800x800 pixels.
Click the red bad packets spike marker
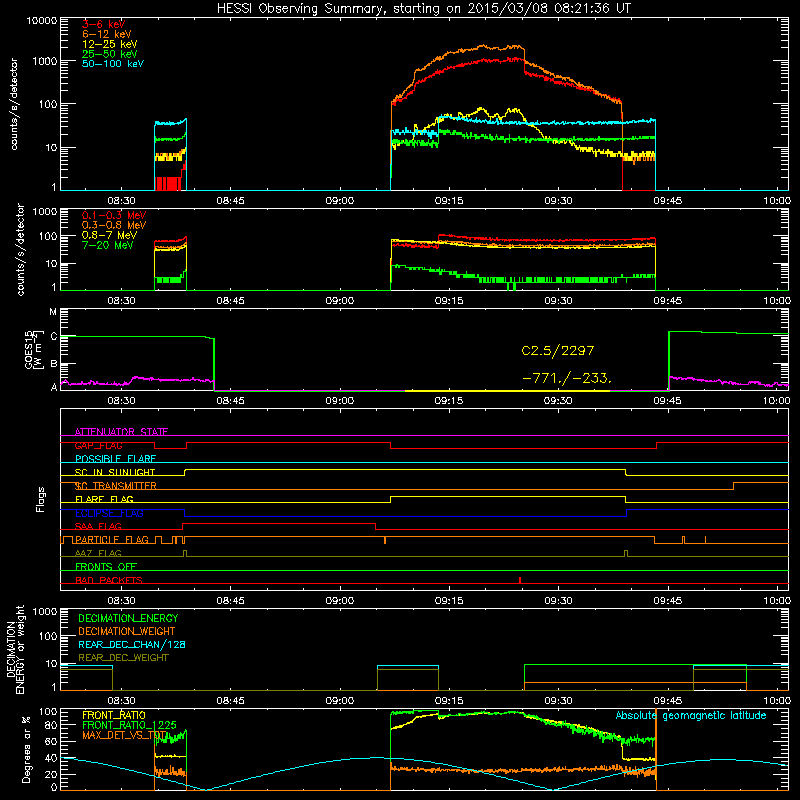point(519,580)
